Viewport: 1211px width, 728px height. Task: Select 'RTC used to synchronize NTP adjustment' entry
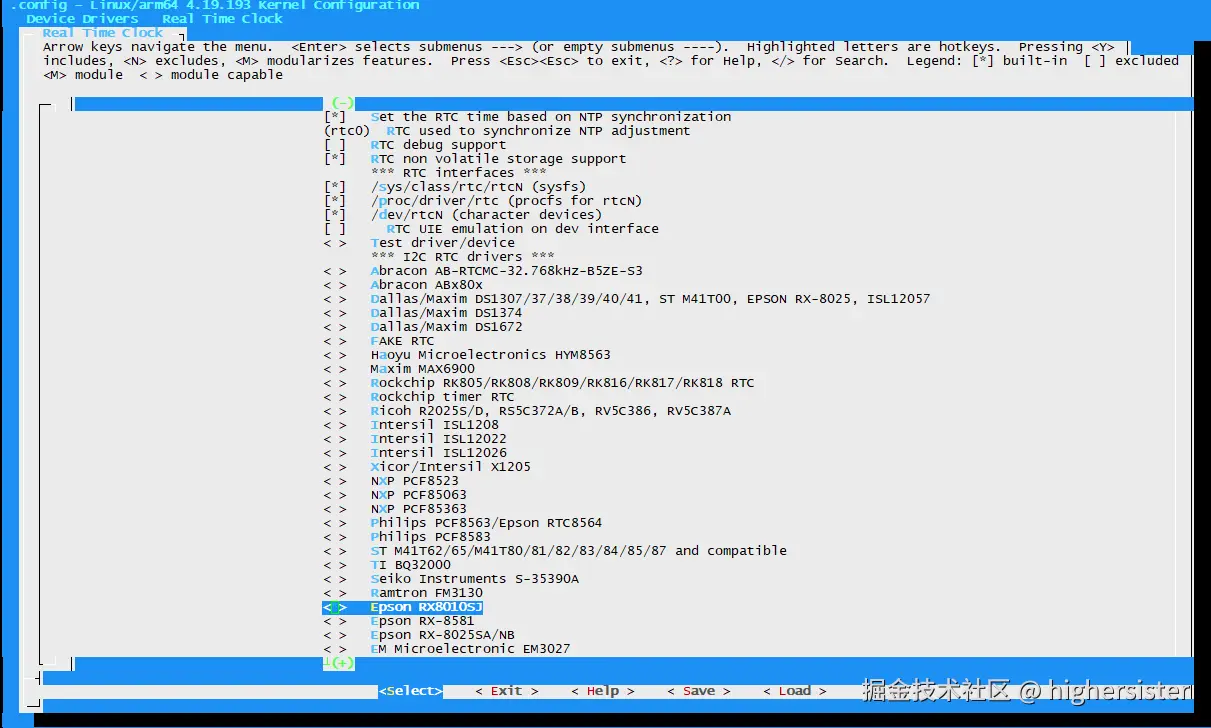(x=538, y=131)
